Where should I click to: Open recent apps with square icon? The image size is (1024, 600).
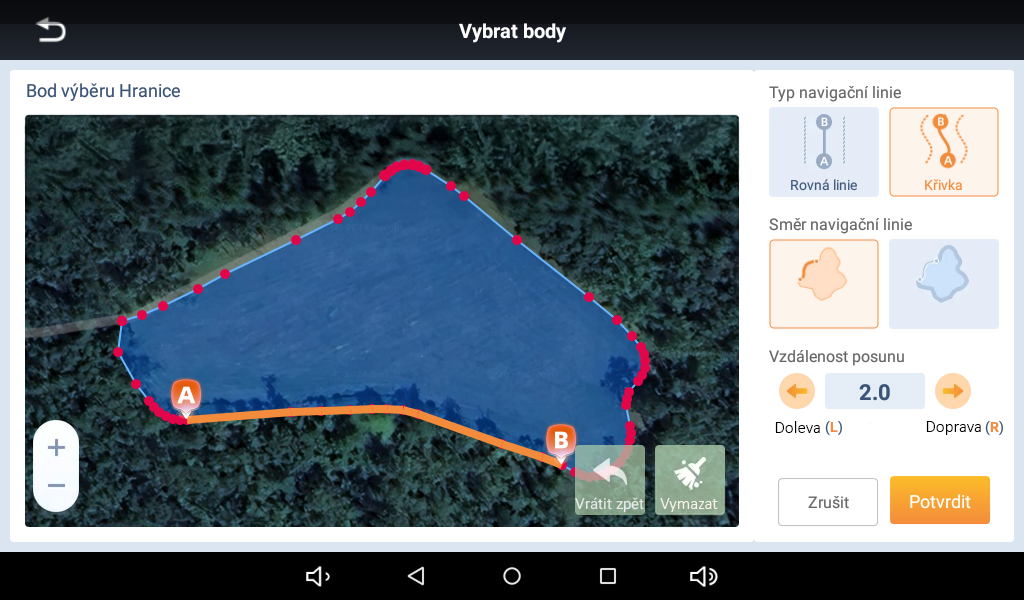[608, 576]
